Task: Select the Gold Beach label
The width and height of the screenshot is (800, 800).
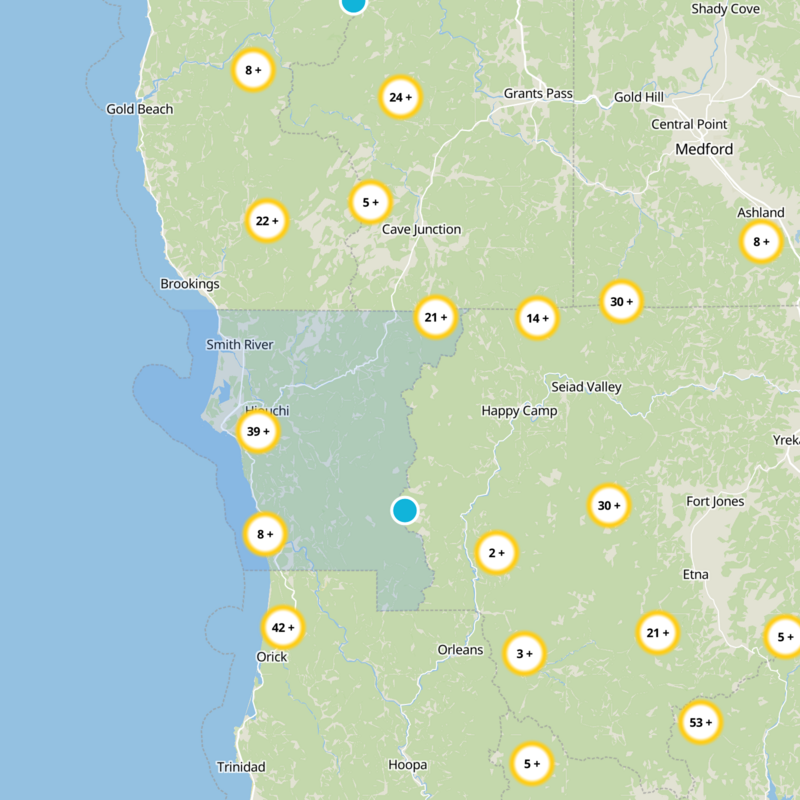Action: [139, 109]
